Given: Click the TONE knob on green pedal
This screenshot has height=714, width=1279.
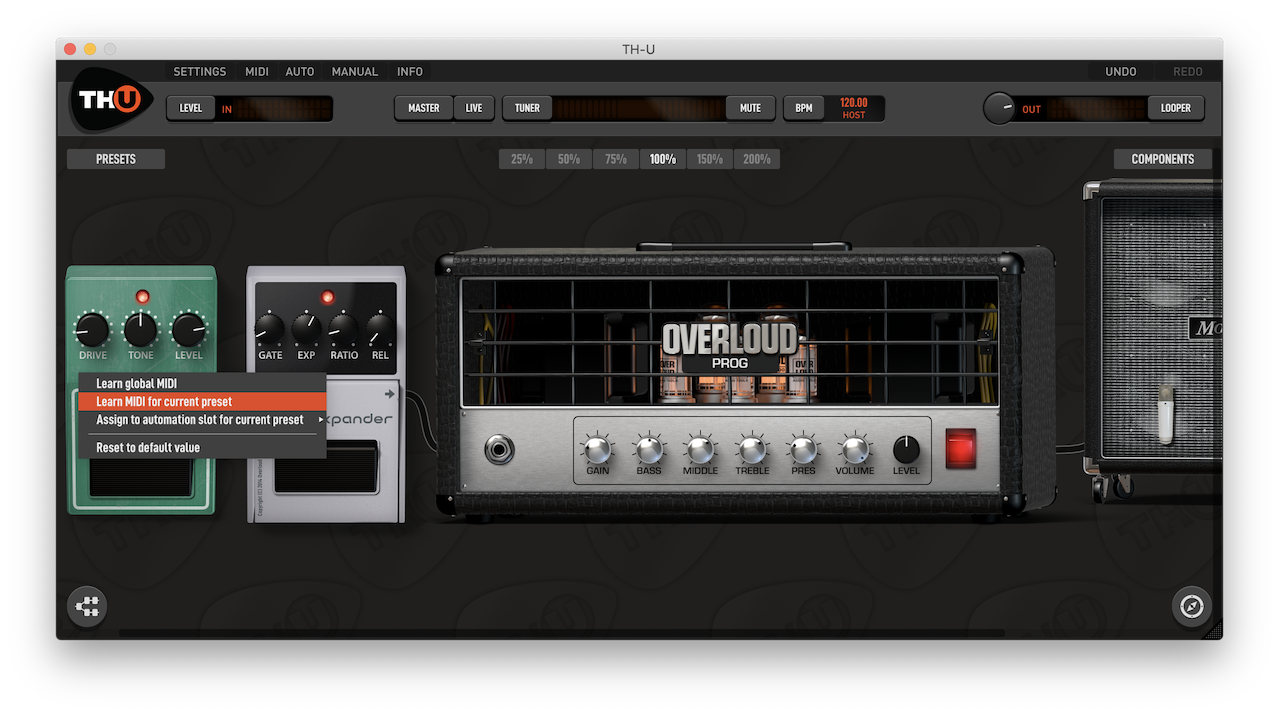Looking at the screenshot, I should coord(141,329).
